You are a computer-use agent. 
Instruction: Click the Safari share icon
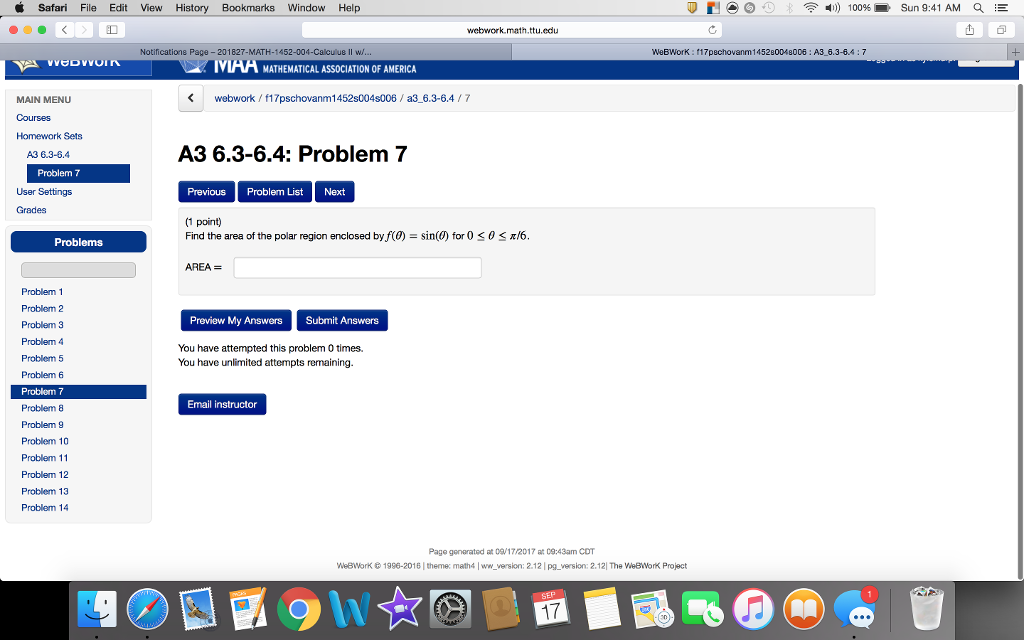point(968,30)
